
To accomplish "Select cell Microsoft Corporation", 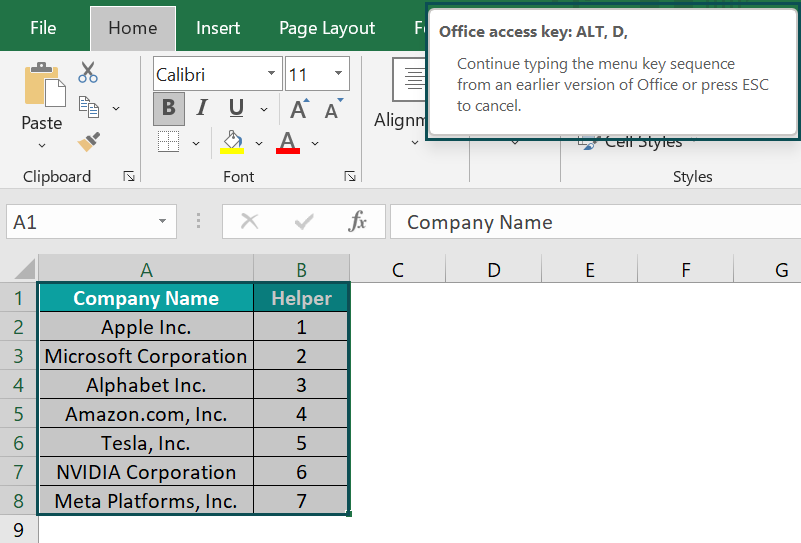I will pos(146,356).
